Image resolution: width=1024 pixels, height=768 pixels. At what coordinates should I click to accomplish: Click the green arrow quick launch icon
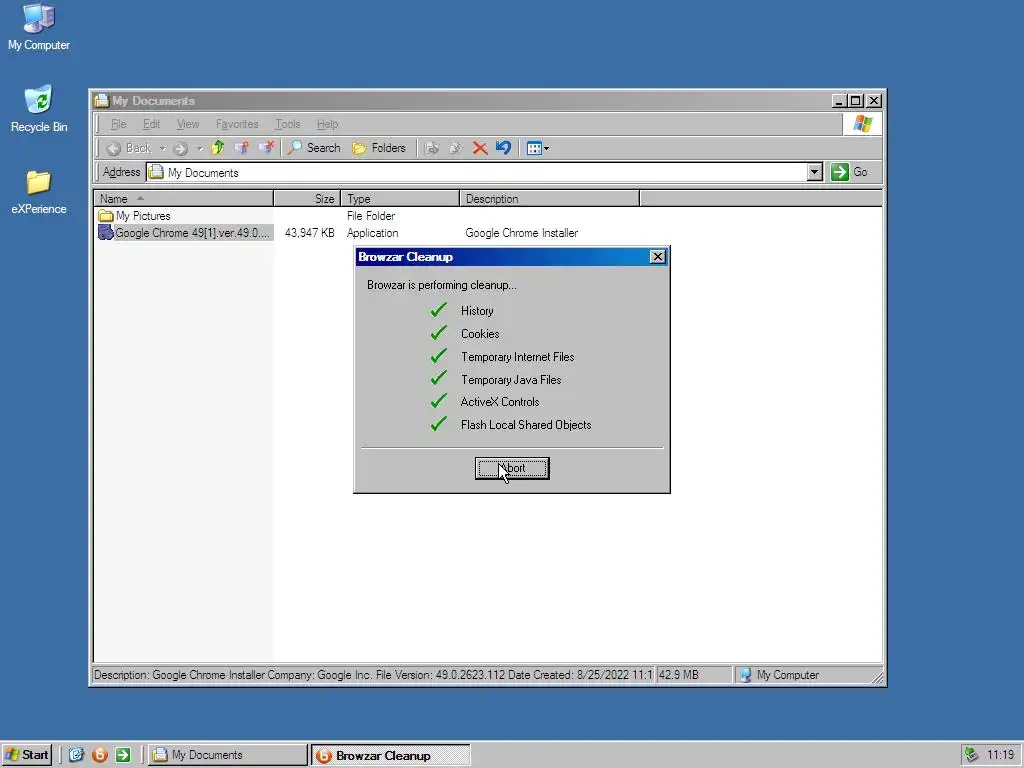coord(123,755)
